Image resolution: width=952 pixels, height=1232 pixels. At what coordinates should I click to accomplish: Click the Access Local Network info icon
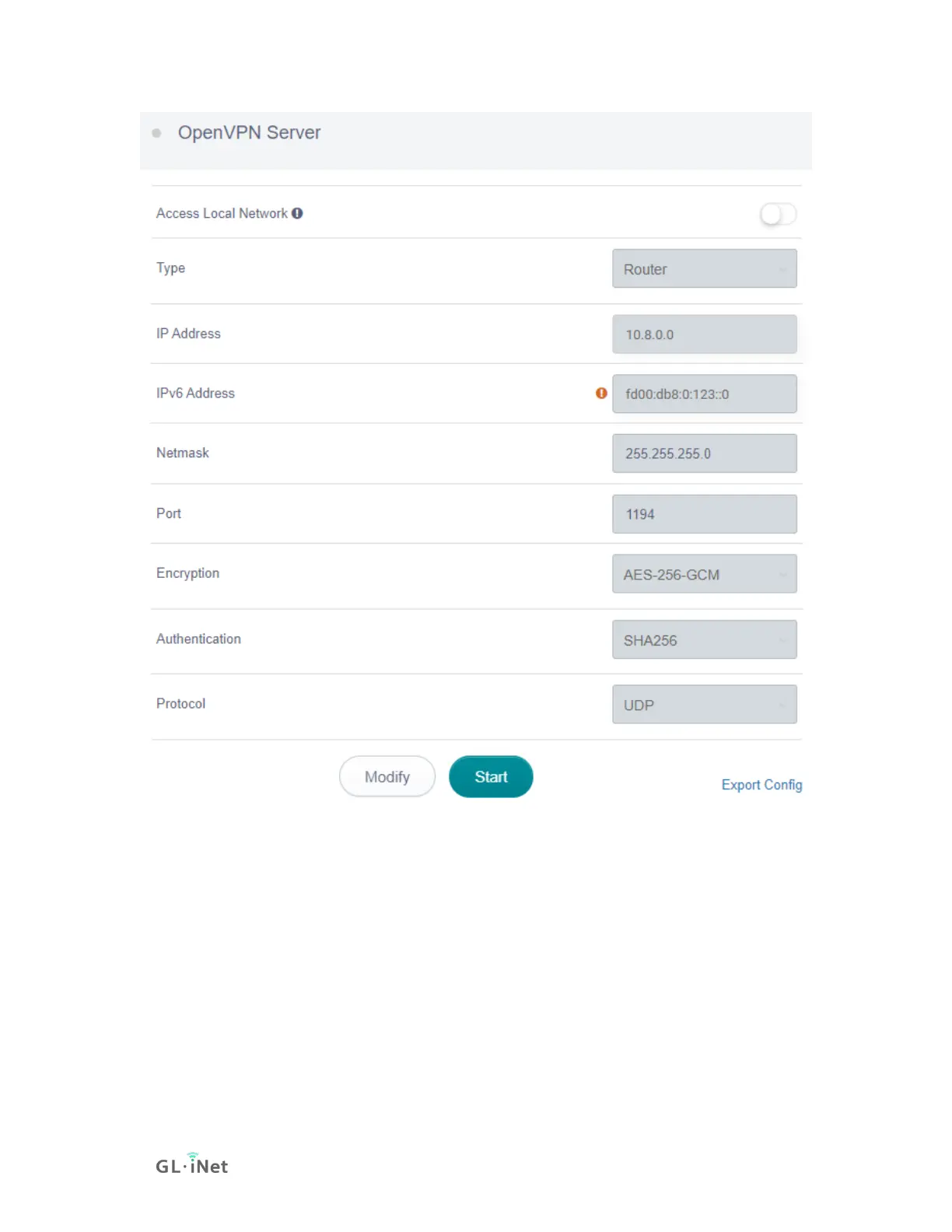pos(297,213)
